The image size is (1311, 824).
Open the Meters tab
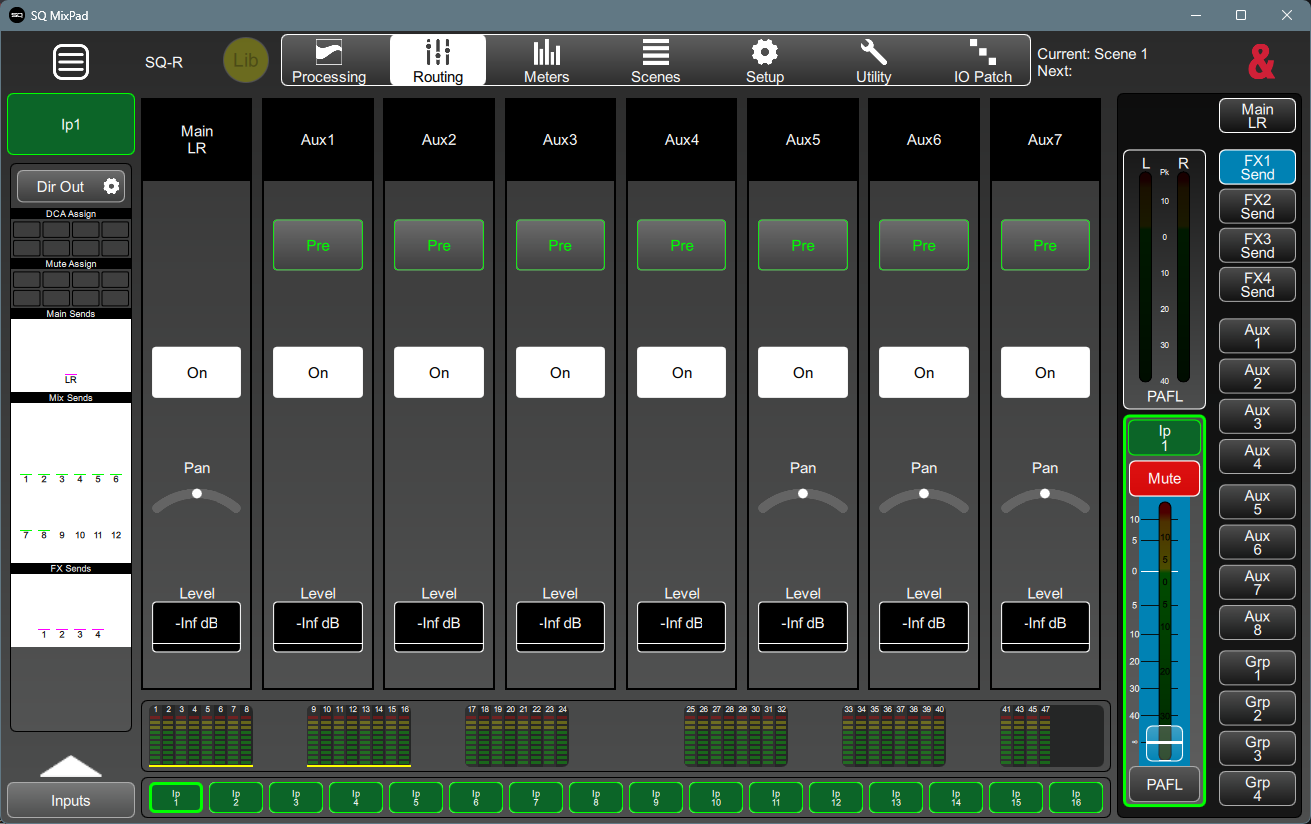[x=547, y=61]
